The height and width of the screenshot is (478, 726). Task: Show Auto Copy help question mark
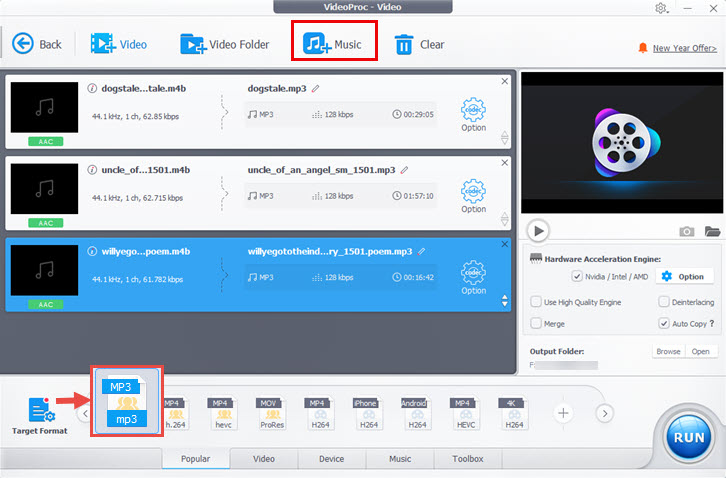pos(712,323)
